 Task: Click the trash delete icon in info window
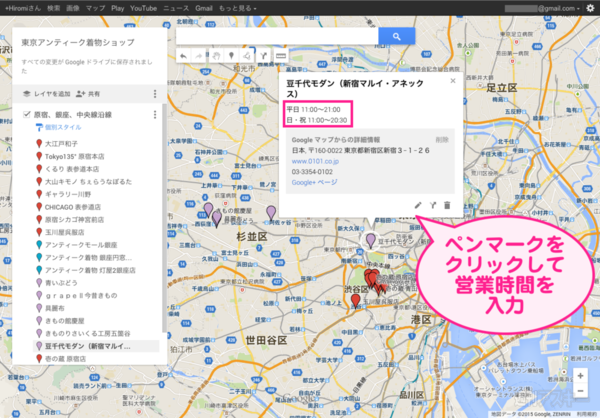[447, 206]
